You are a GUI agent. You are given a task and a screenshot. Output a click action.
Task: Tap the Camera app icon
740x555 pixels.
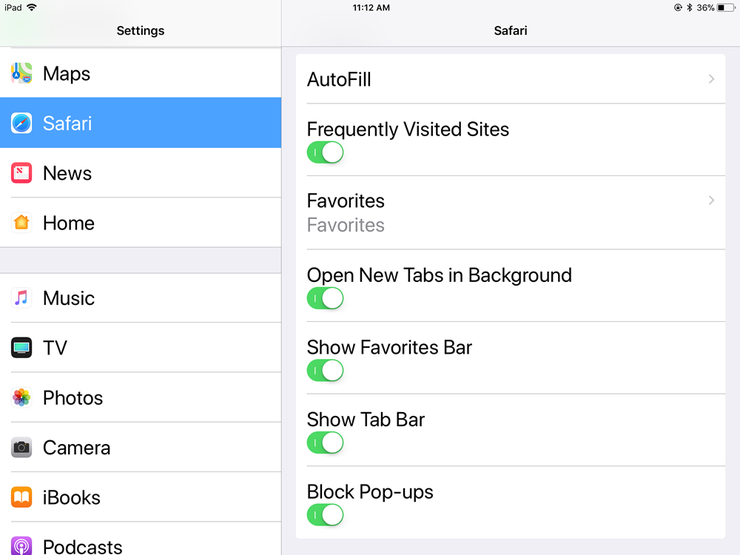[x=21, y=448]
